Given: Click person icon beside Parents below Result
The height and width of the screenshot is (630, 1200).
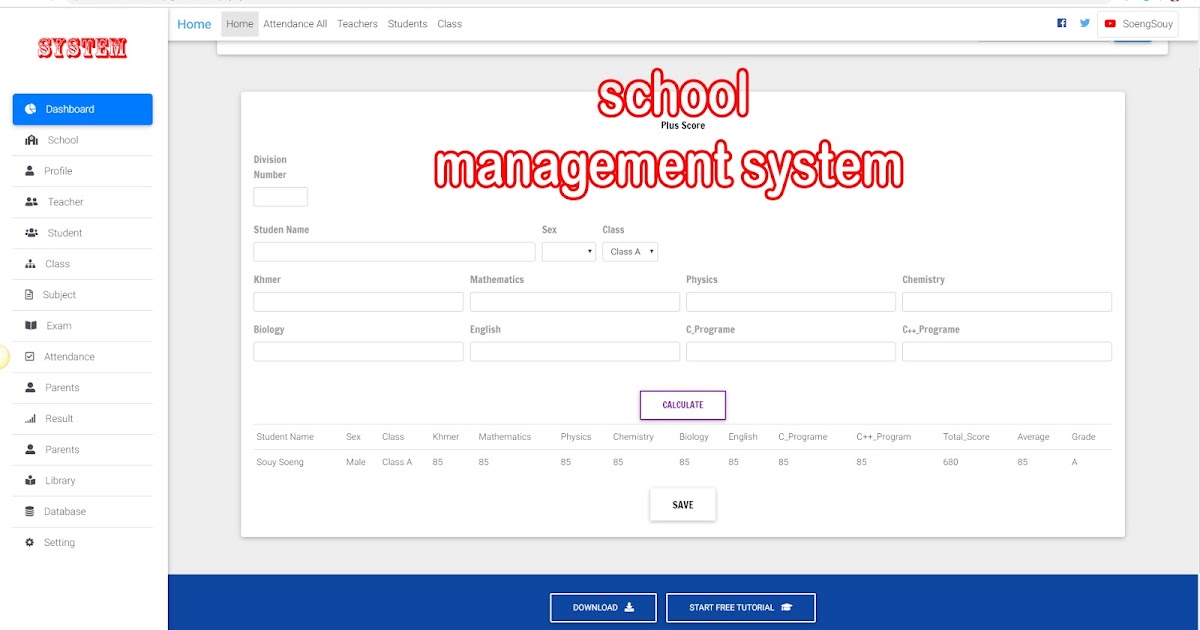Looking at the screenshot, I should [x=30, y=450].
